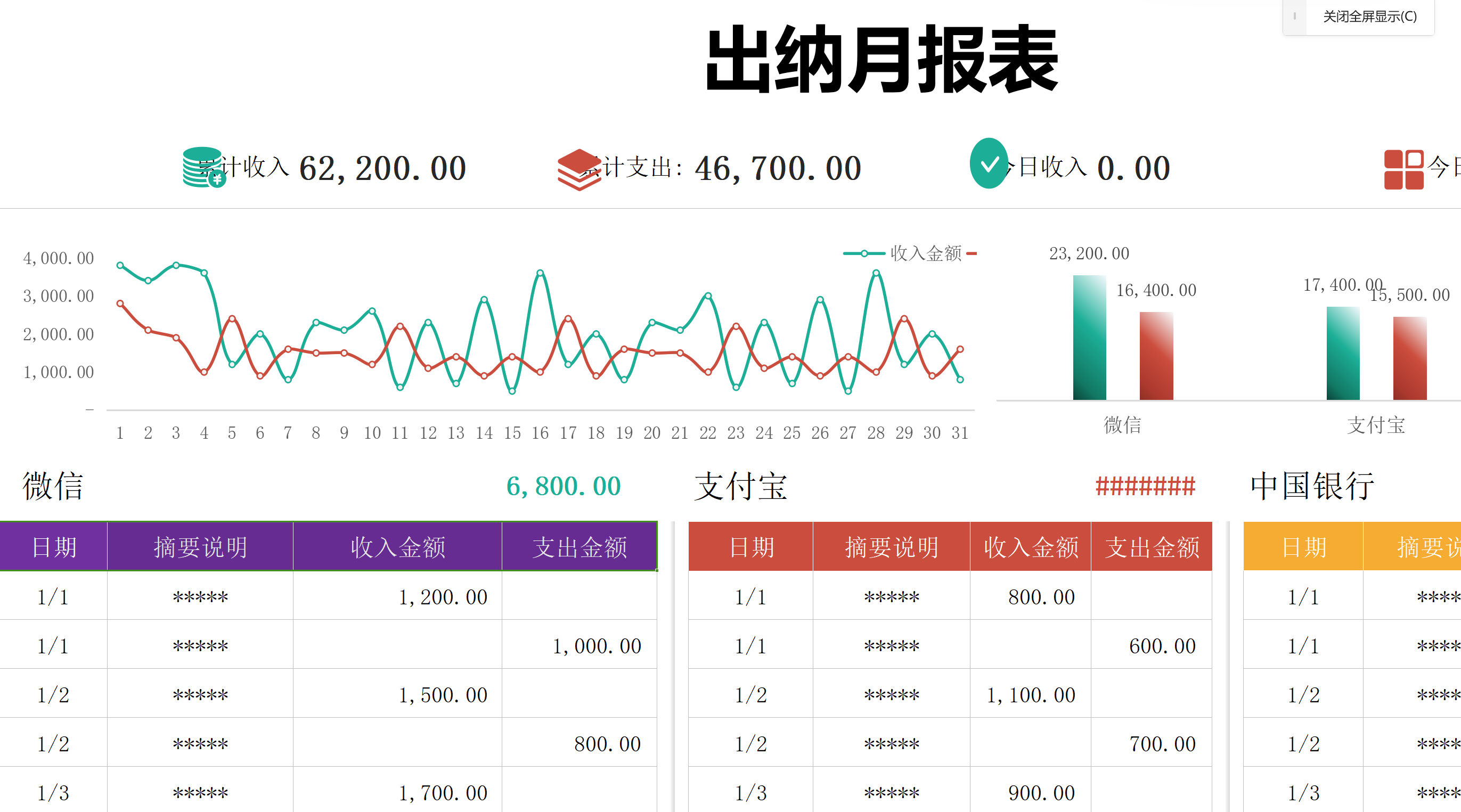Click the close full screen display button

pos(1369,17)
